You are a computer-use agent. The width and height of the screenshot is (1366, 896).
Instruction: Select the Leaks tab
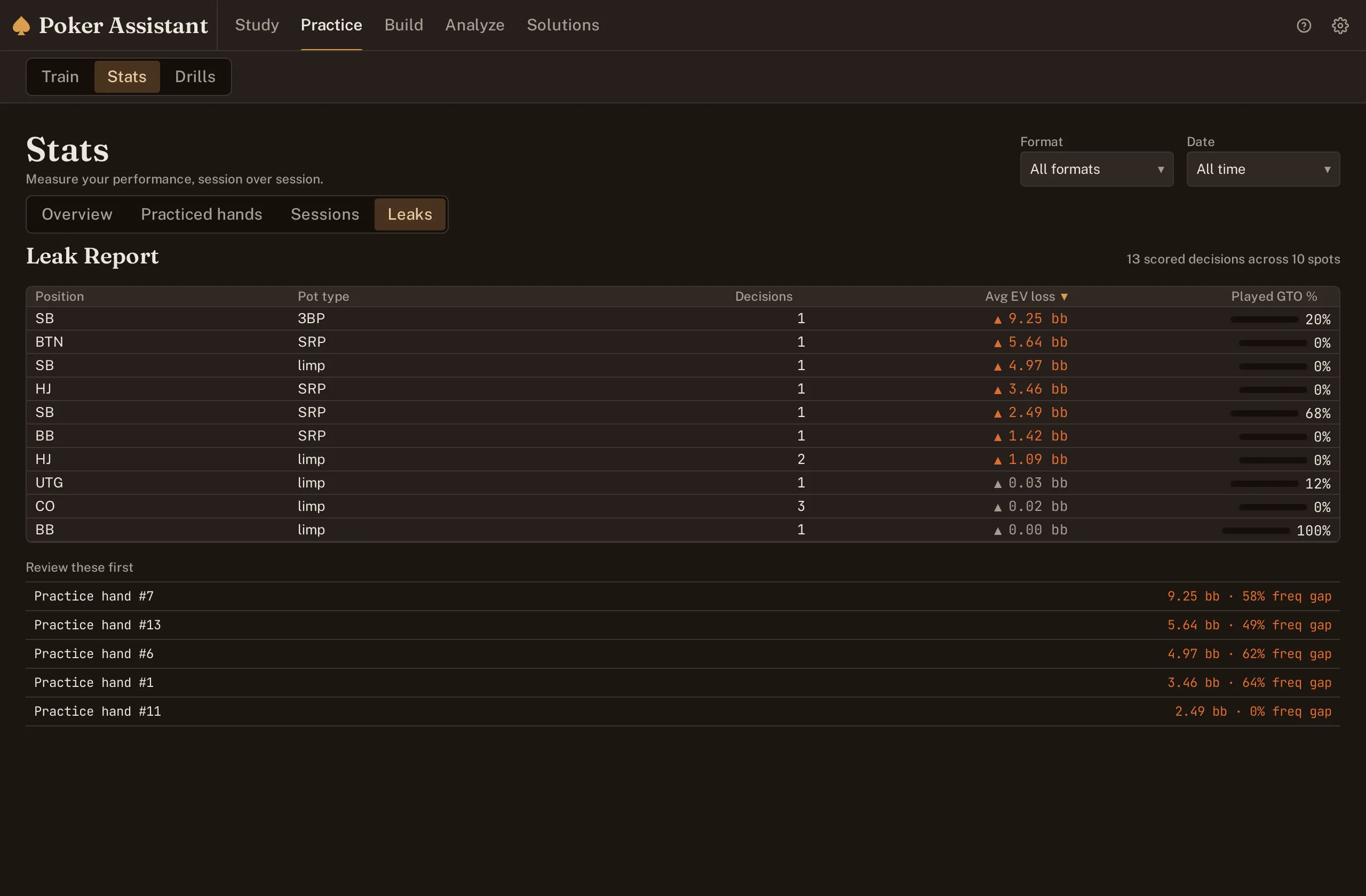coord(410,214)
